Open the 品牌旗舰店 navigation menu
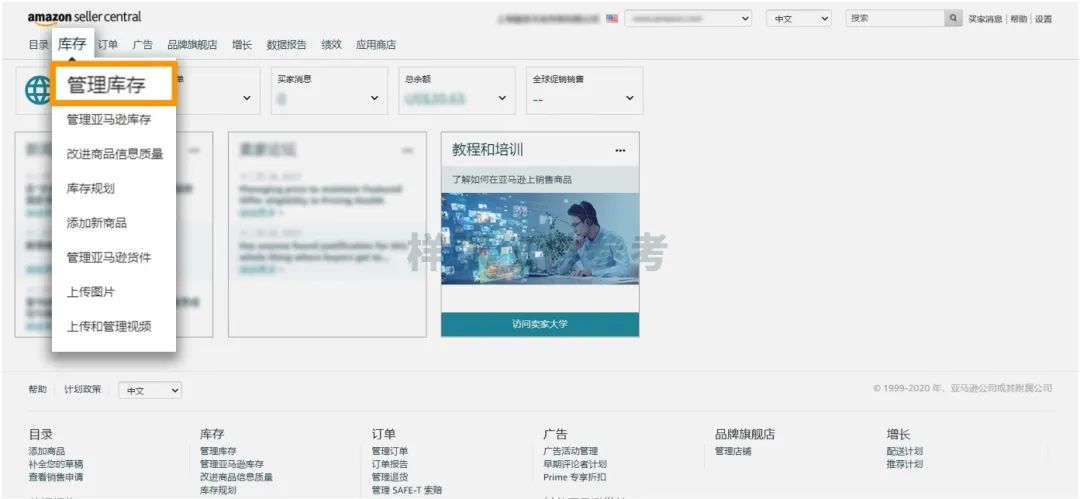1080x499 pixels. [192, 45]
